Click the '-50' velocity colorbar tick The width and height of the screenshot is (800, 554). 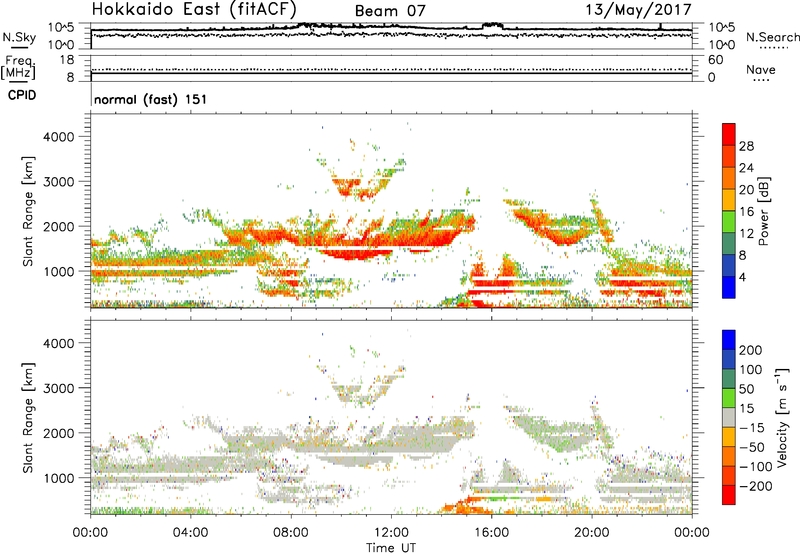tap(752, 447)
